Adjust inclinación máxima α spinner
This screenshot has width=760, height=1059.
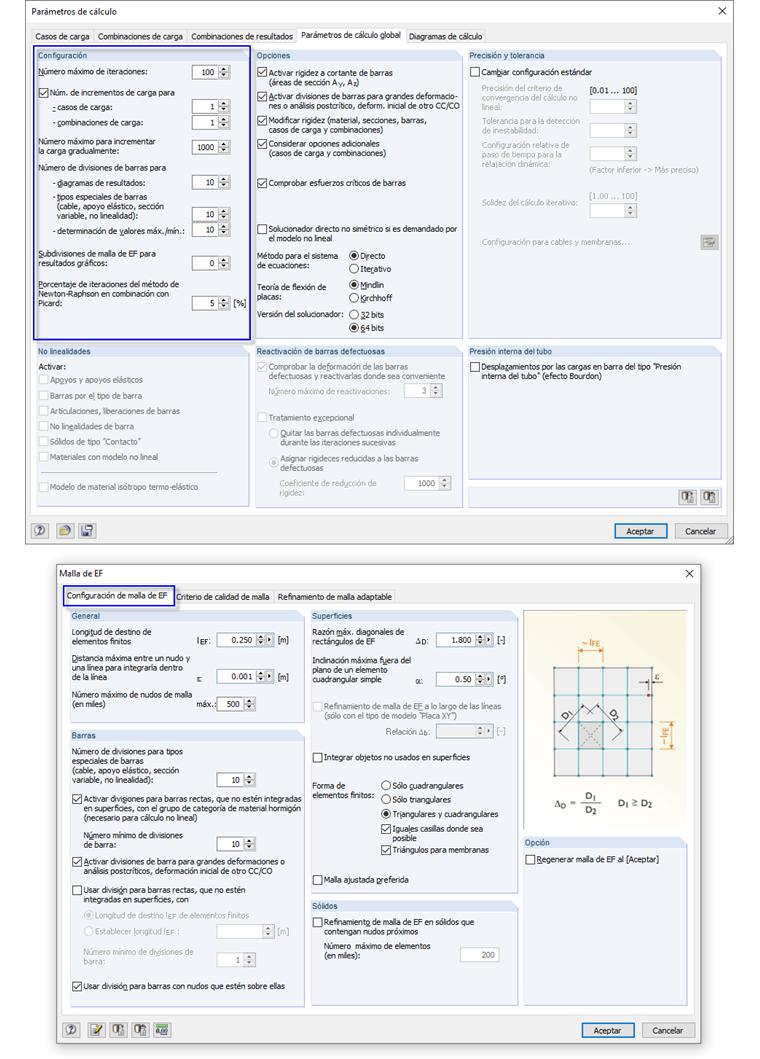tap(479, 679)
